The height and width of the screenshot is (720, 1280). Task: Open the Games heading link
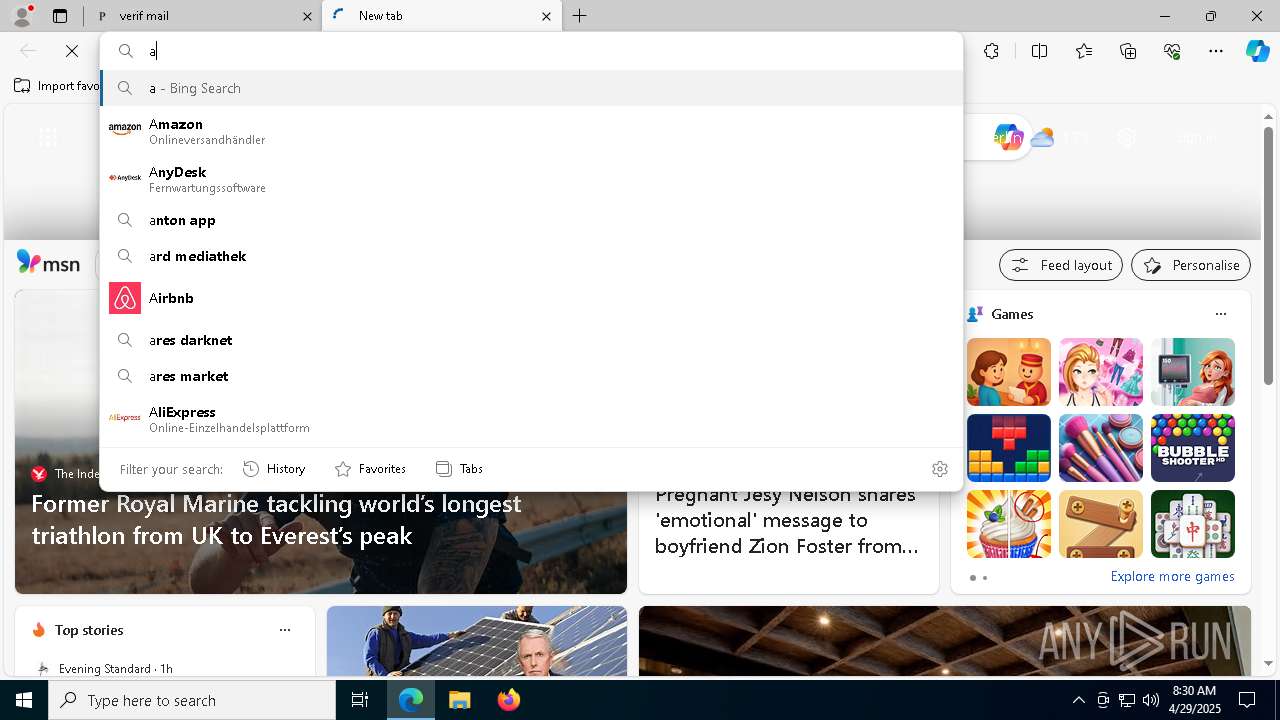(1012, 314)
